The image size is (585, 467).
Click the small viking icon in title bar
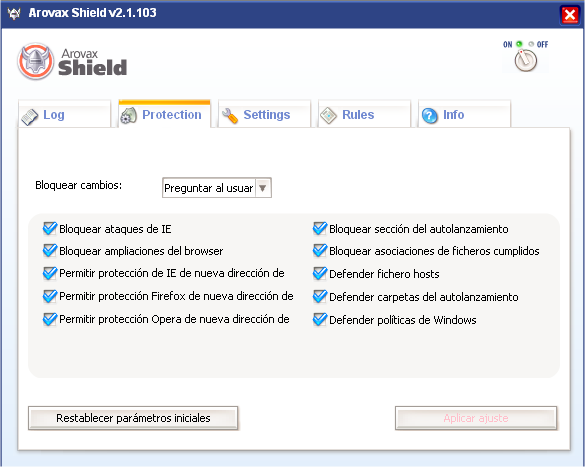point(14,13)
